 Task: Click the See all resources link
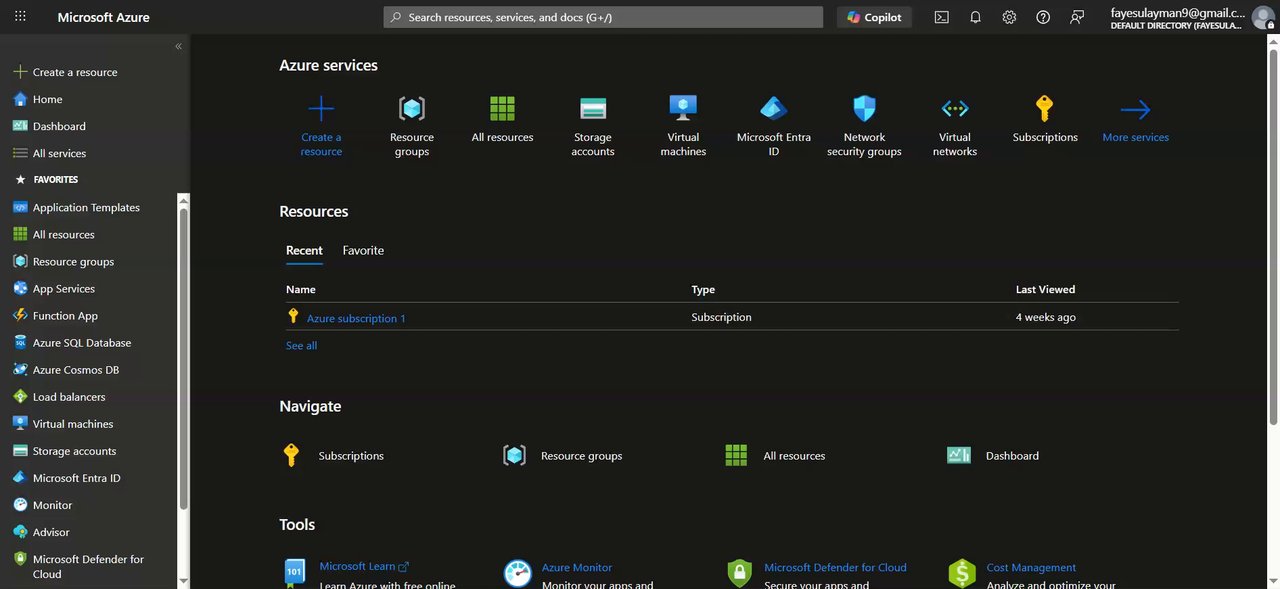point(301,345)
